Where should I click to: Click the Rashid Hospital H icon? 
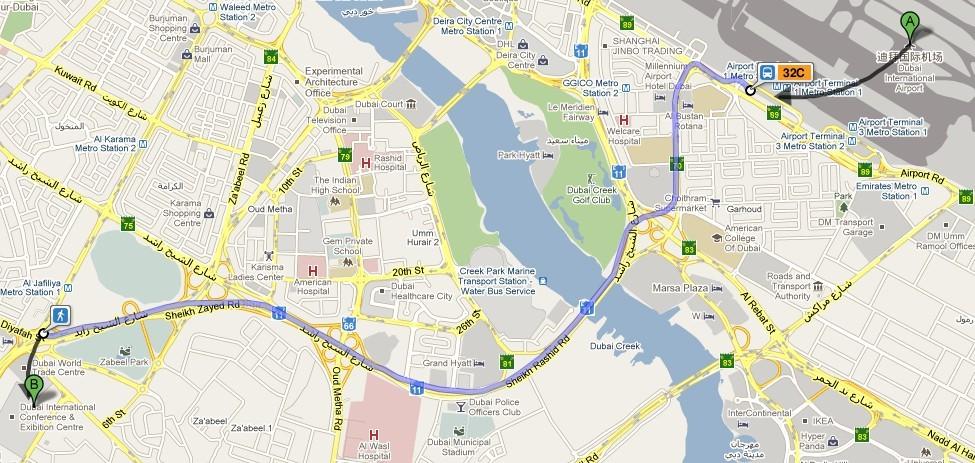(366, 163)
